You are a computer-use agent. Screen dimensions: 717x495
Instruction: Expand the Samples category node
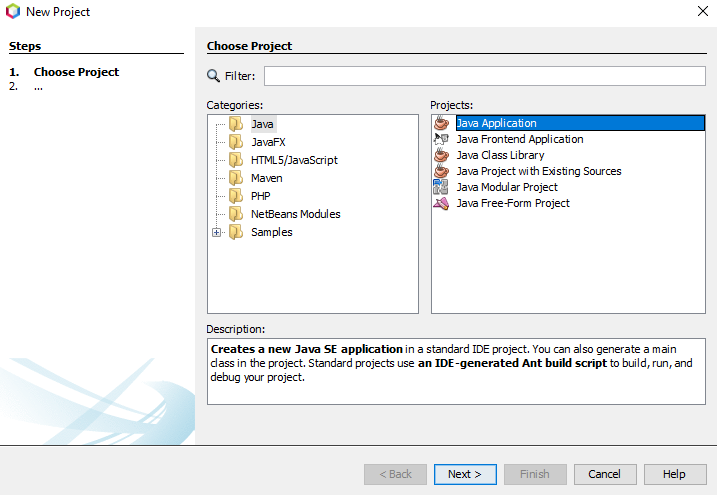point(217,232)
